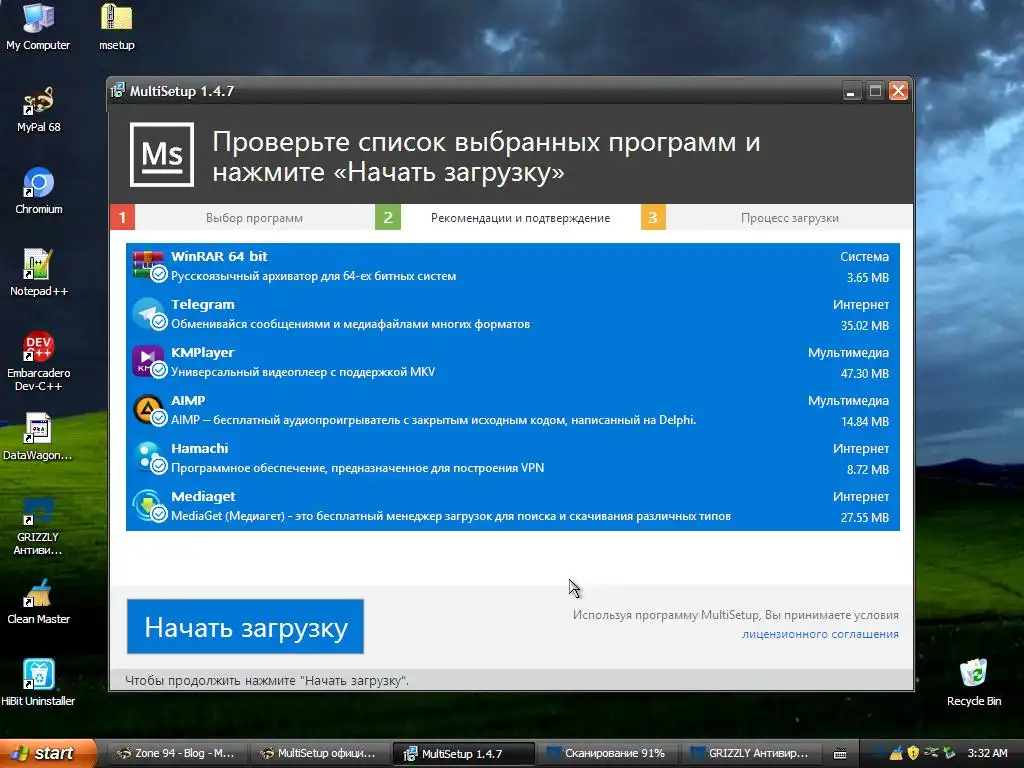Select the DataWagon desktop shortcut

[38, 437]
